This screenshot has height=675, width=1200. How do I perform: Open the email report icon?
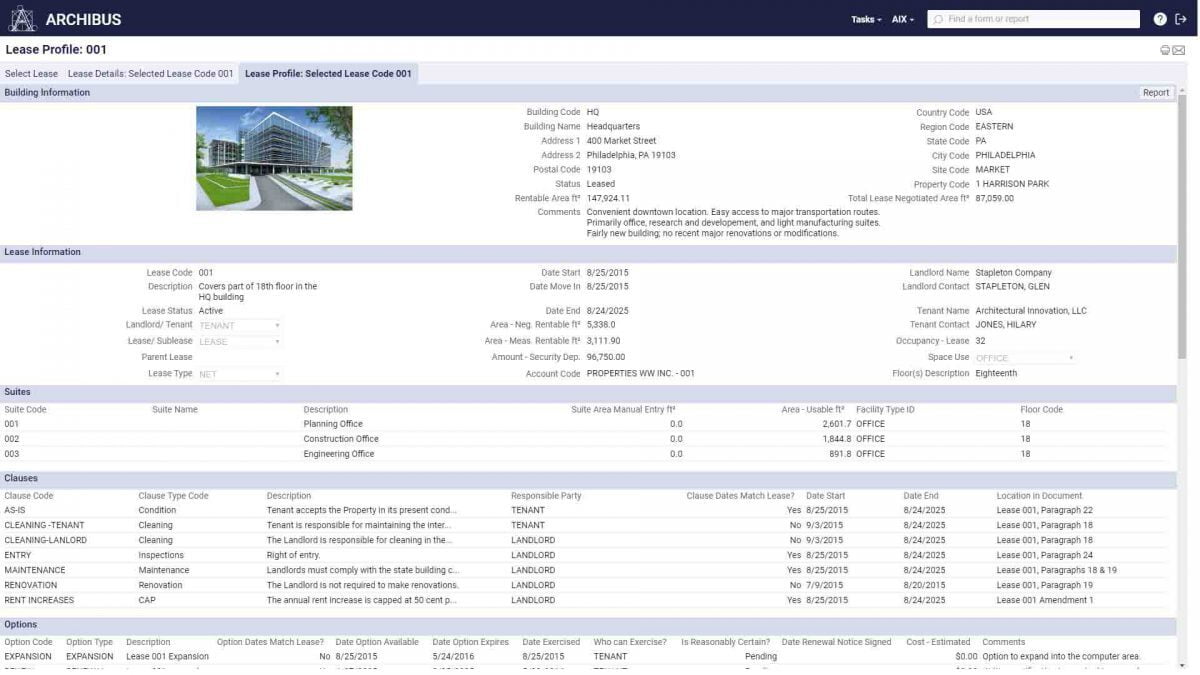click(1179, 49)
